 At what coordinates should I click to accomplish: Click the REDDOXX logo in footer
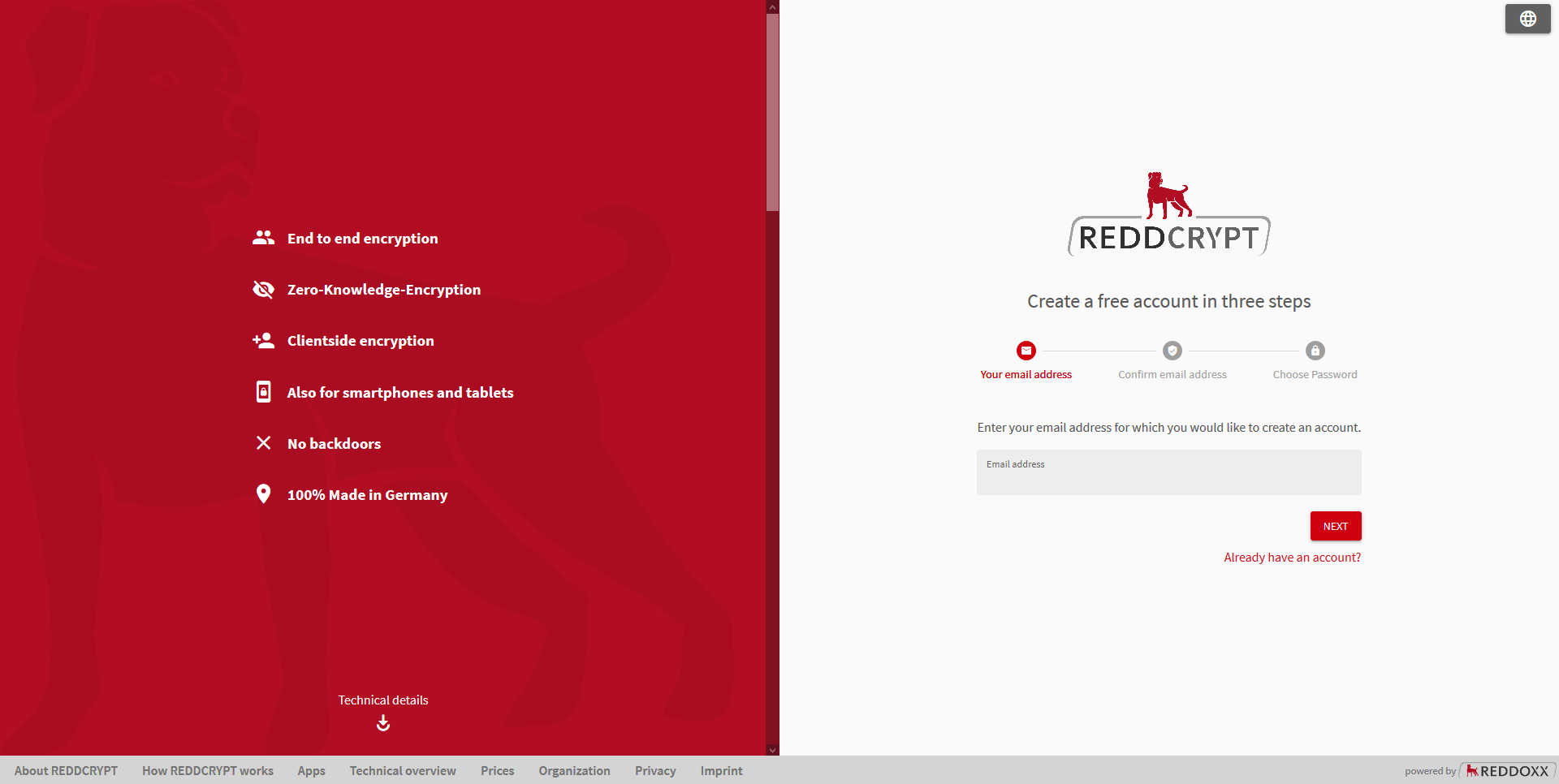coord(1508,771)
